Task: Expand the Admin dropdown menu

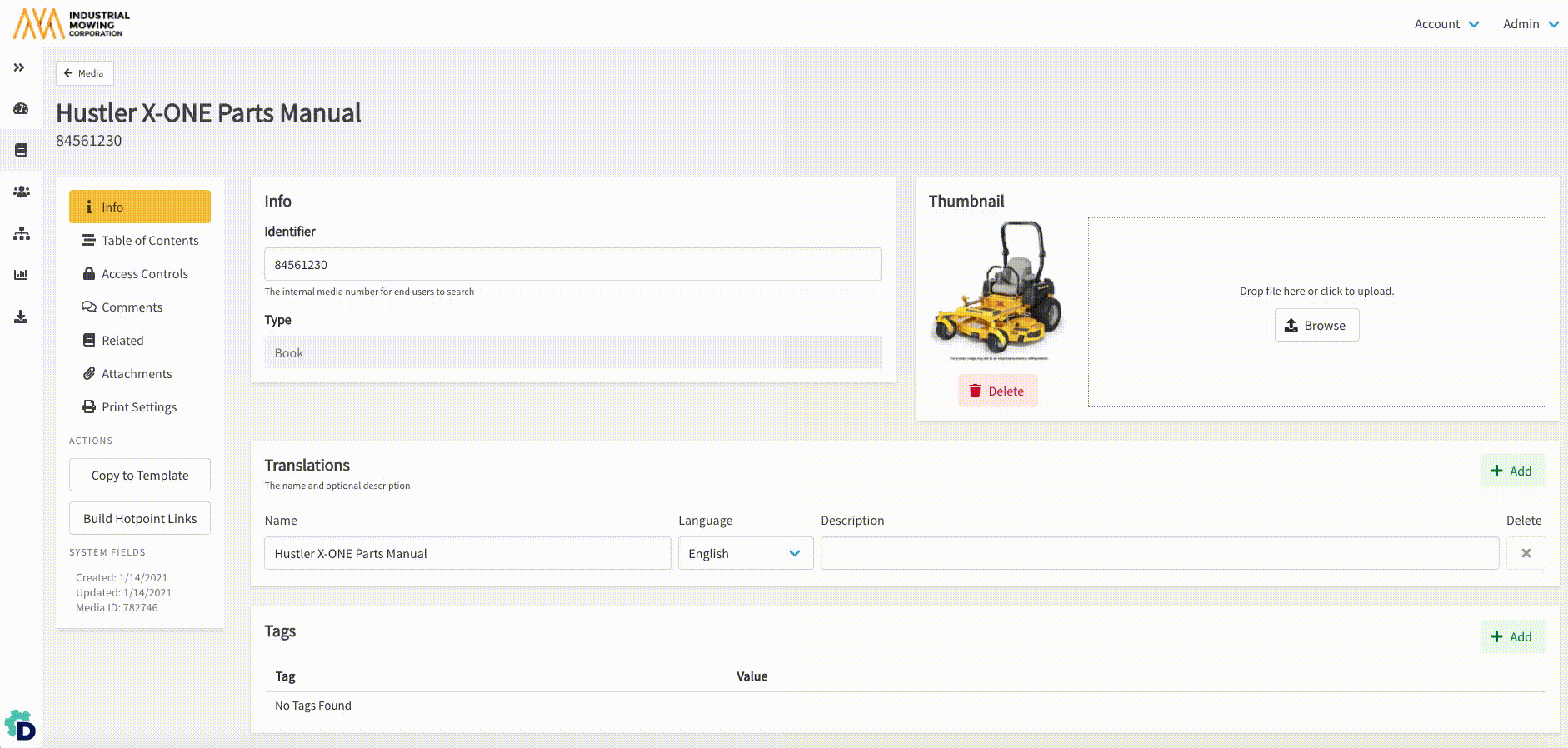Action: coord(1530,24)
